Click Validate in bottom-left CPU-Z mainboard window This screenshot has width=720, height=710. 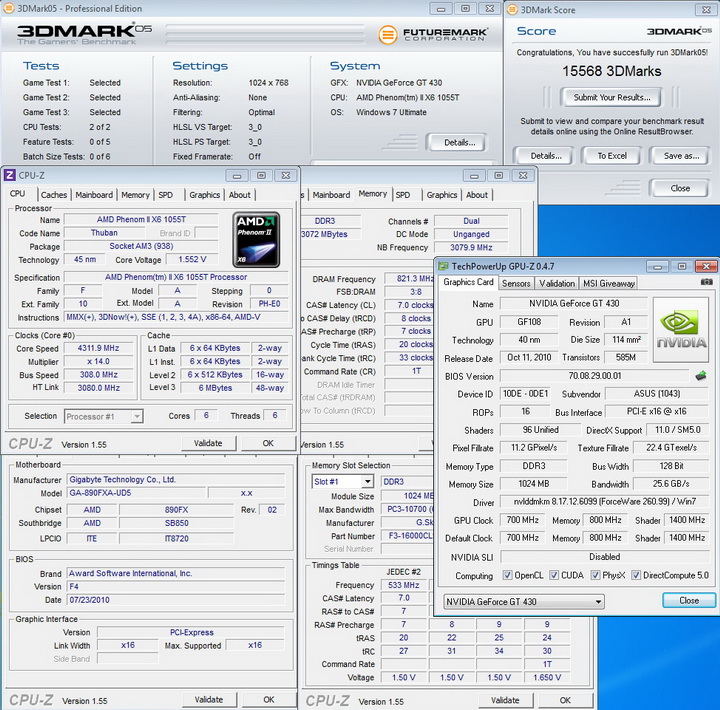click(x=209, y=700)
